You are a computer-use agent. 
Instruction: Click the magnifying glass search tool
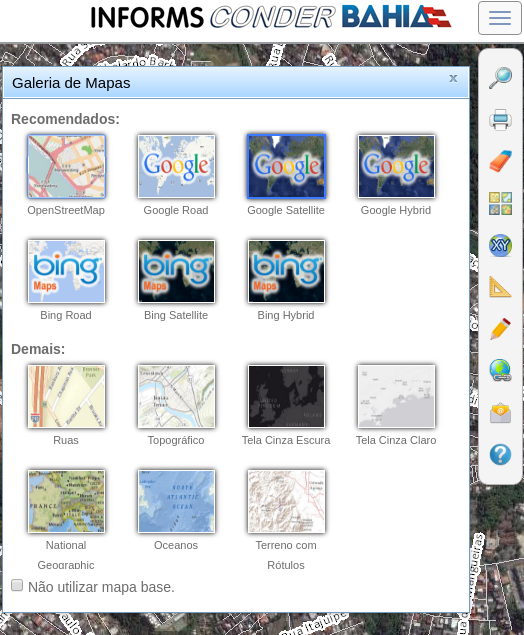500,78
